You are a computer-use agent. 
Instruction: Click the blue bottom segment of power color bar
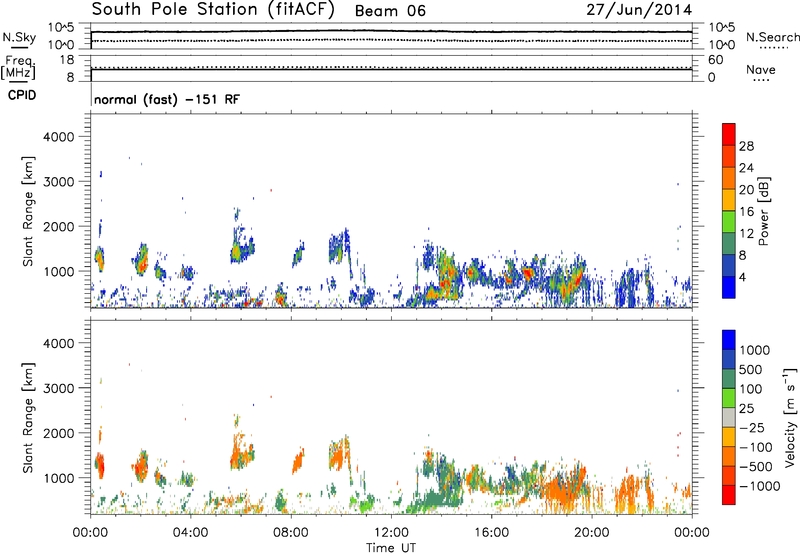[729, 287]
